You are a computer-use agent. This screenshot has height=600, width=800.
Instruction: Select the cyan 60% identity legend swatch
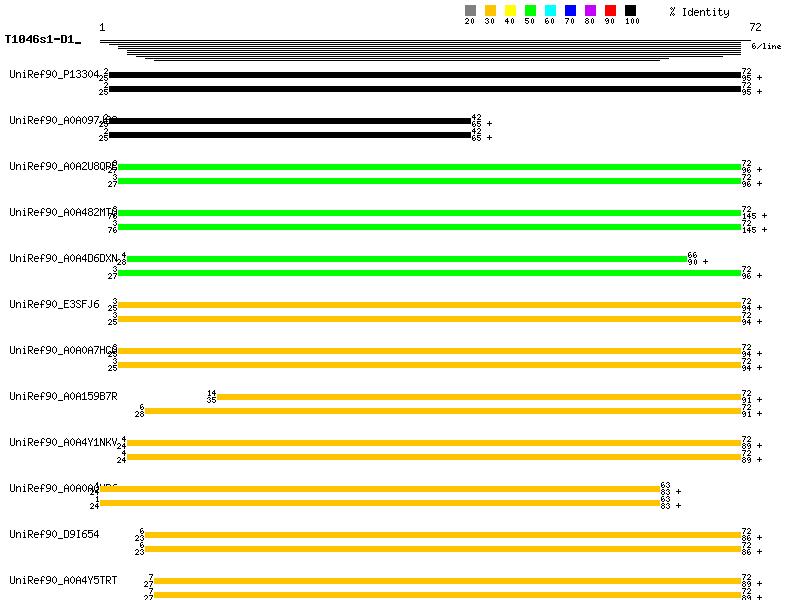550,11
